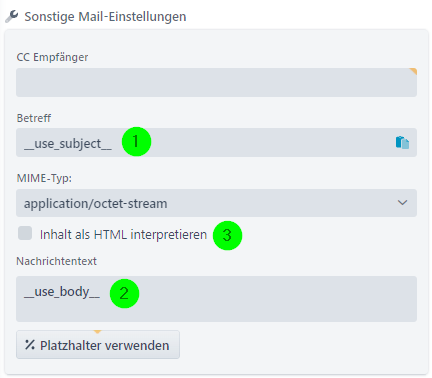Click the MIME-Typ chevron arrow
The height and width of the screenshot is (378, 432).
402,203
